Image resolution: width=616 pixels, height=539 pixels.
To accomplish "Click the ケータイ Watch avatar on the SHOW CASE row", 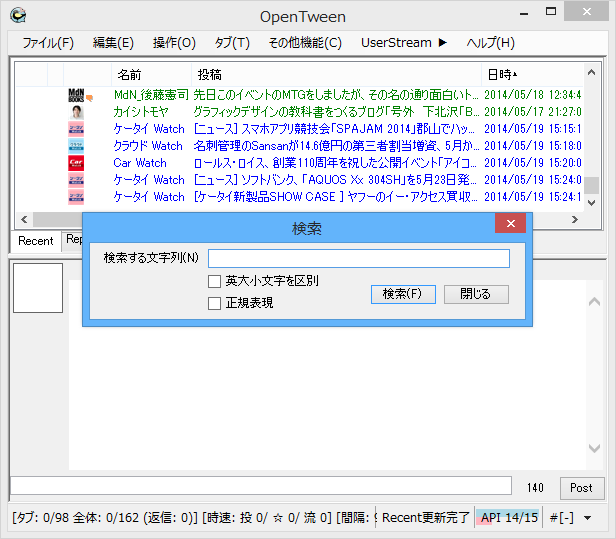I will [x=76, y=197].
